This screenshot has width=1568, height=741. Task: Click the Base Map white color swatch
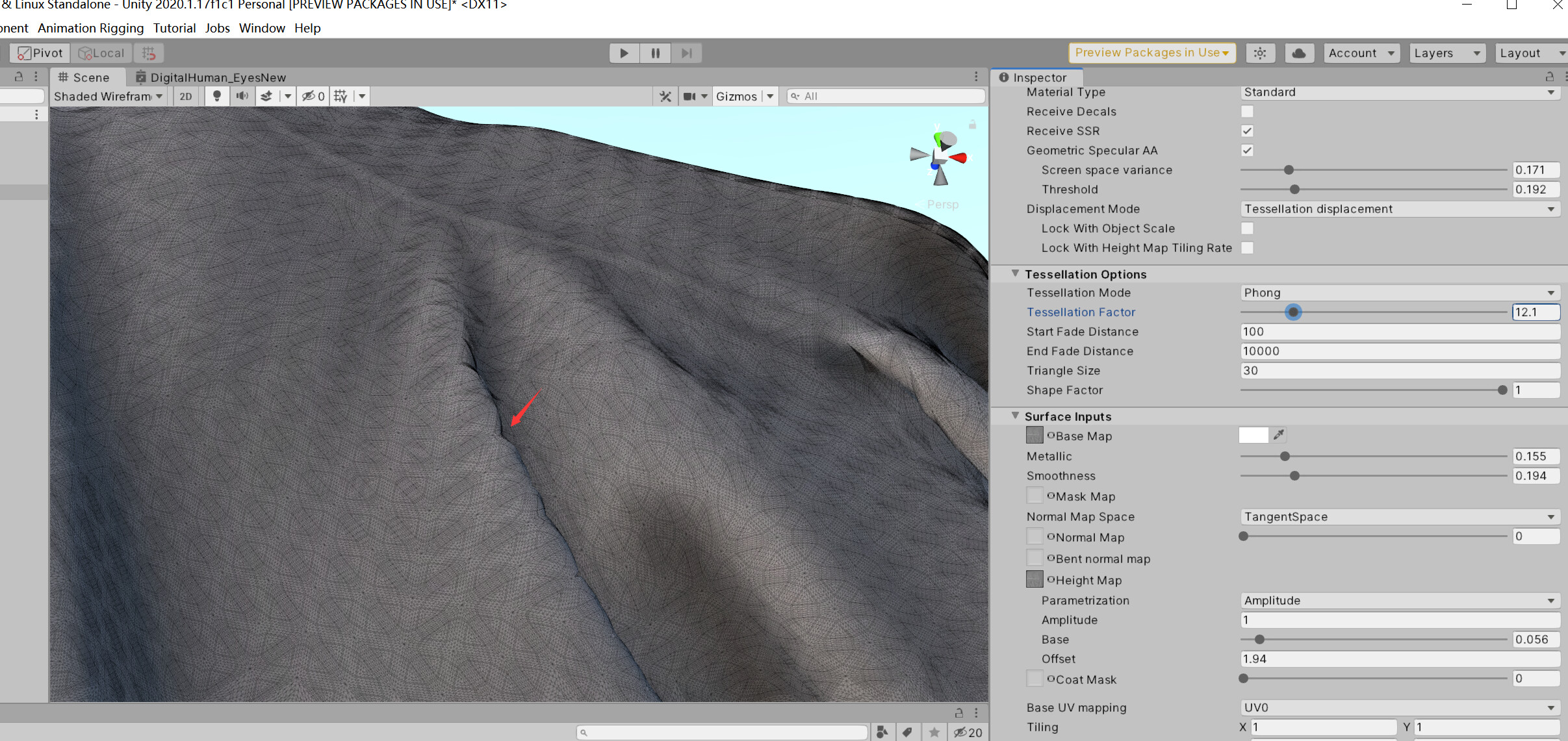point(1253,435)
